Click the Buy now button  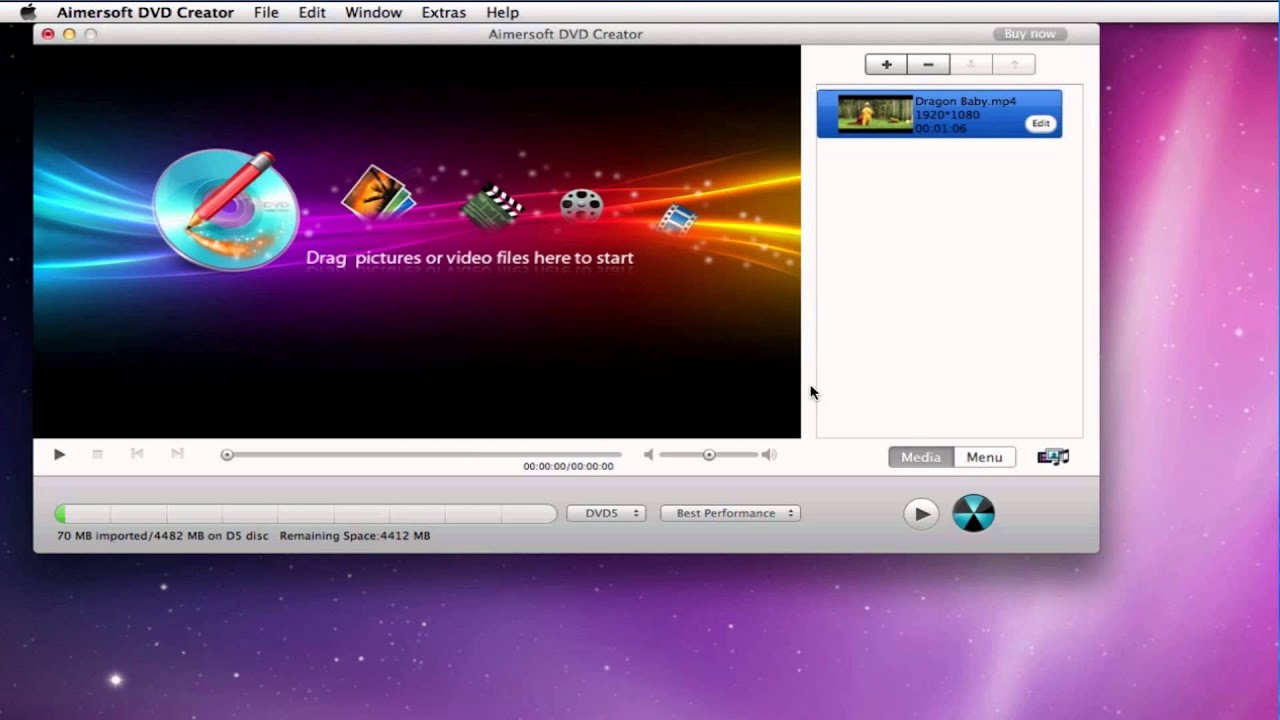click(1030, 34)
